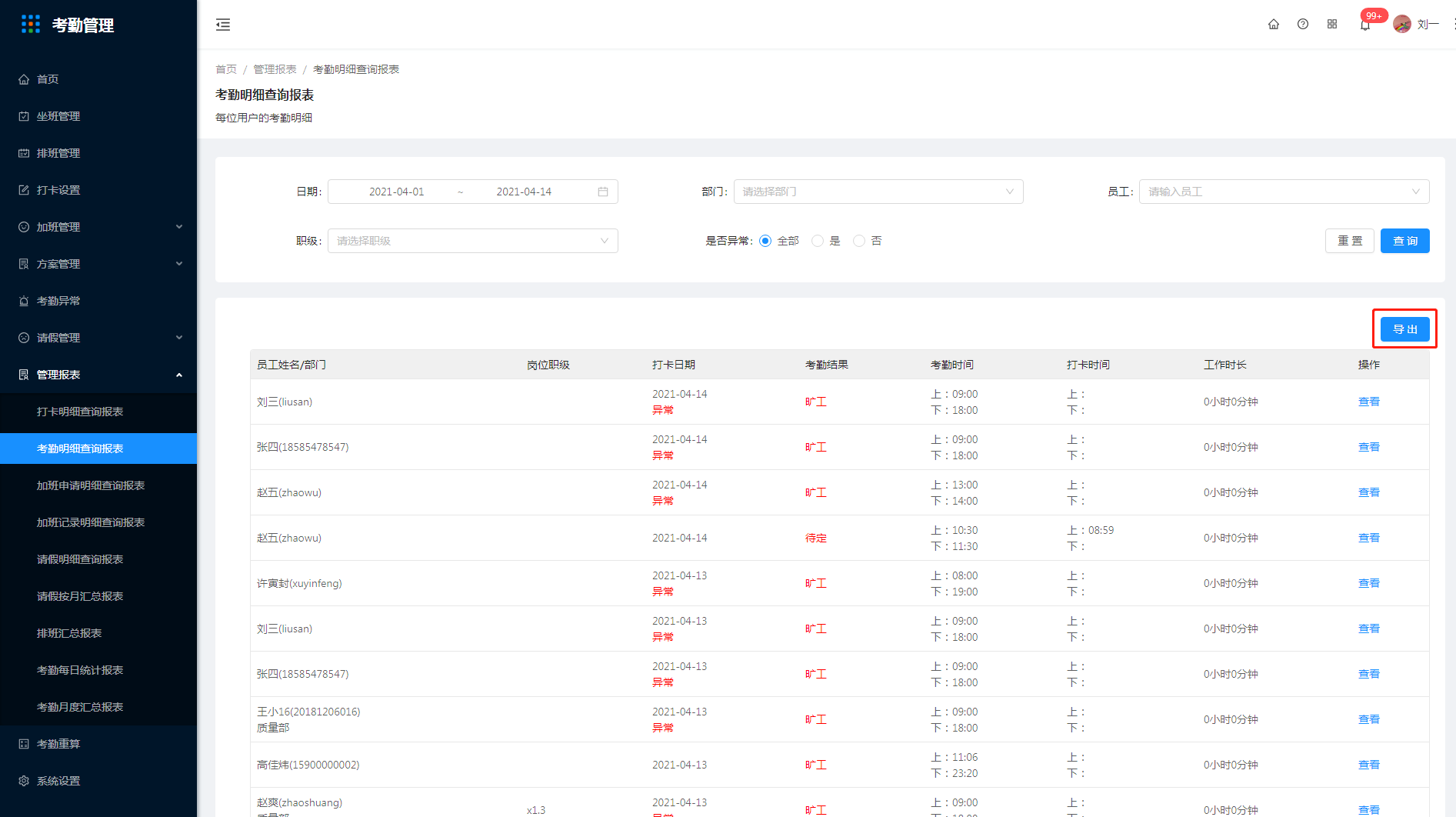The height and width of the screenshot is (817, 1456).
Task: Click 上：08:59 punch time cell
Action: [1090, 530]
